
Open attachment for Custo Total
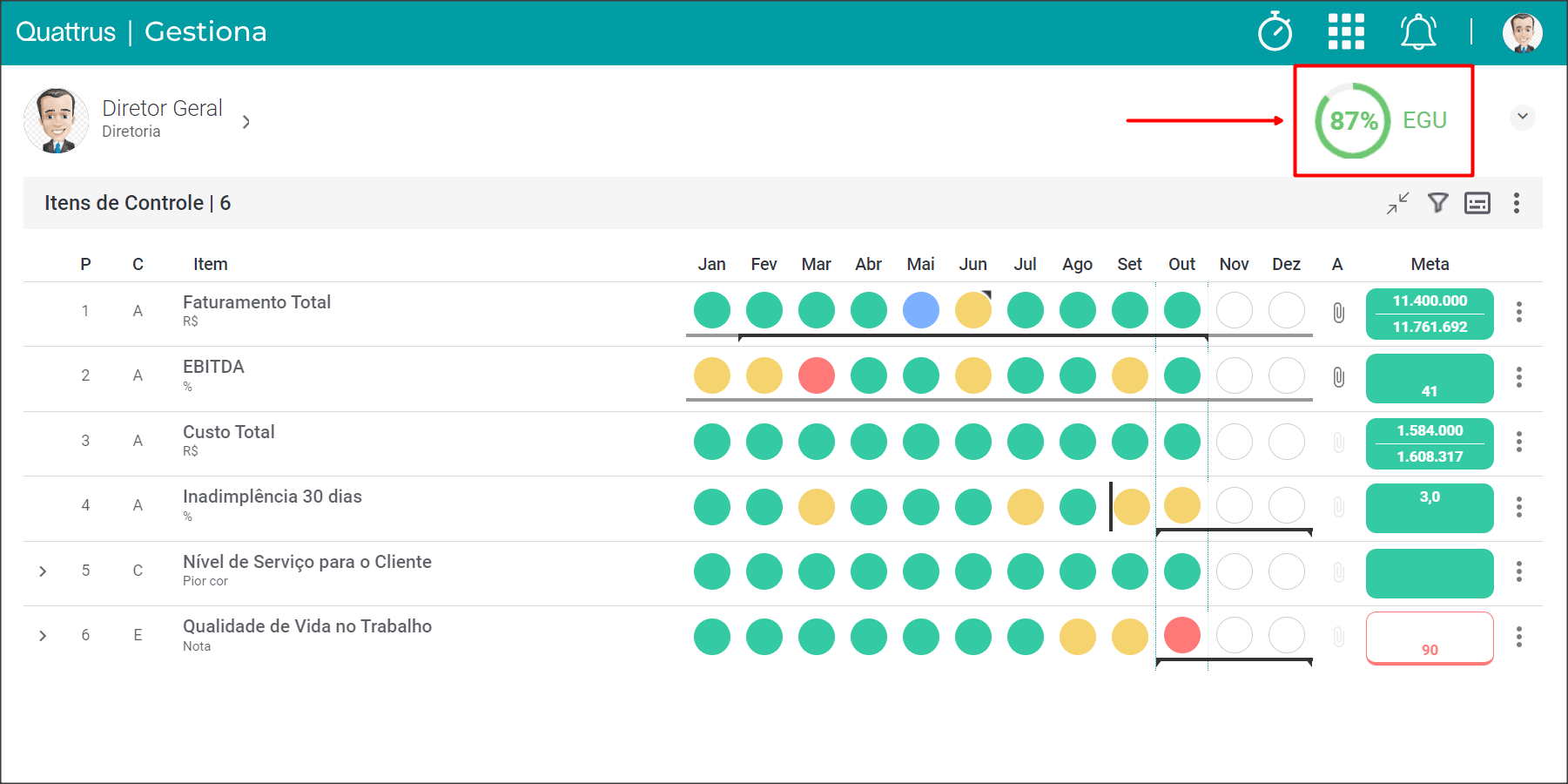pyautogui.click(x=1339, y=443)
